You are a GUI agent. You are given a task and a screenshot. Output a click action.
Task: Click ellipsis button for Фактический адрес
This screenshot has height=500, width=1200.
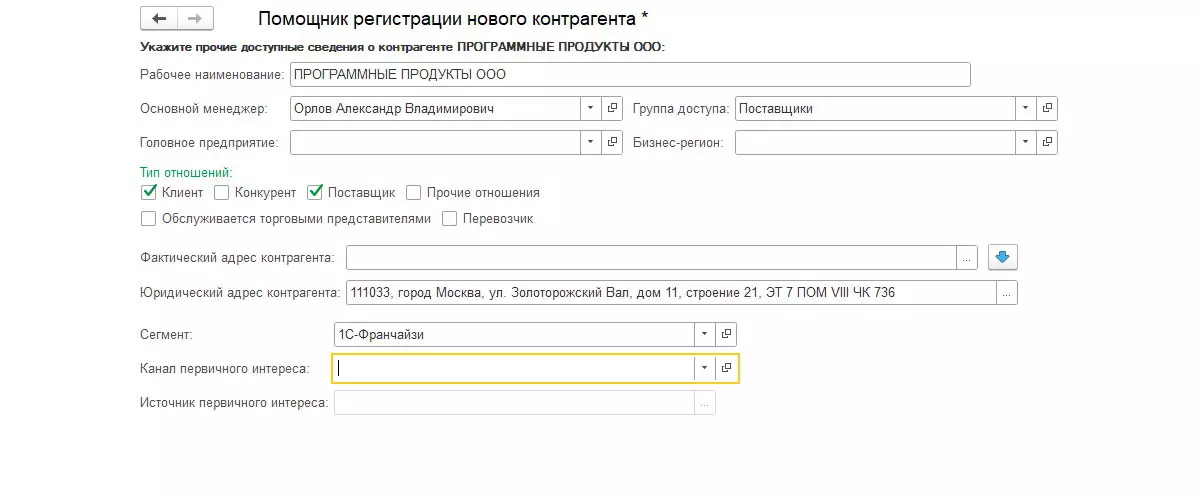pos(966,258)
